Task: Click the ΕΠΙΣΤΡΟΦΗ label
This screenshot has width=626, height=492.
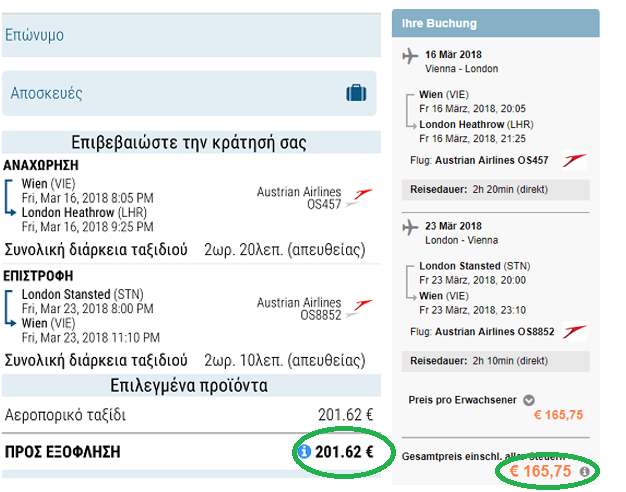Action: tap(38, 276)
